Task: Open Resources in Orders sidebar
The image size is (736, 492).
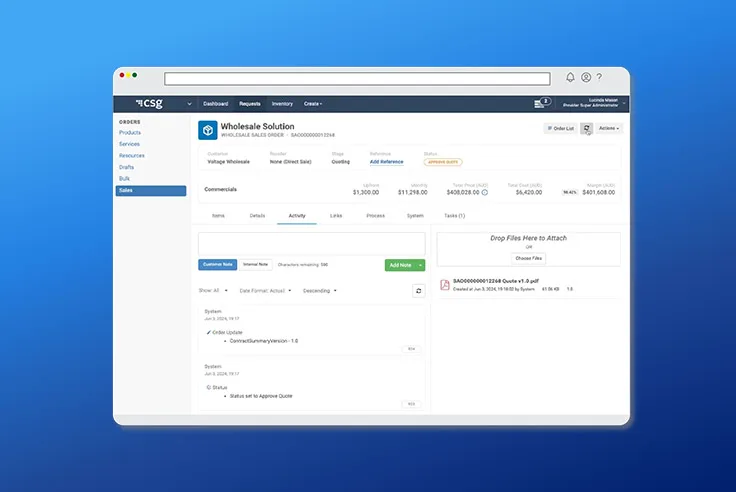Action: point(131,155)
